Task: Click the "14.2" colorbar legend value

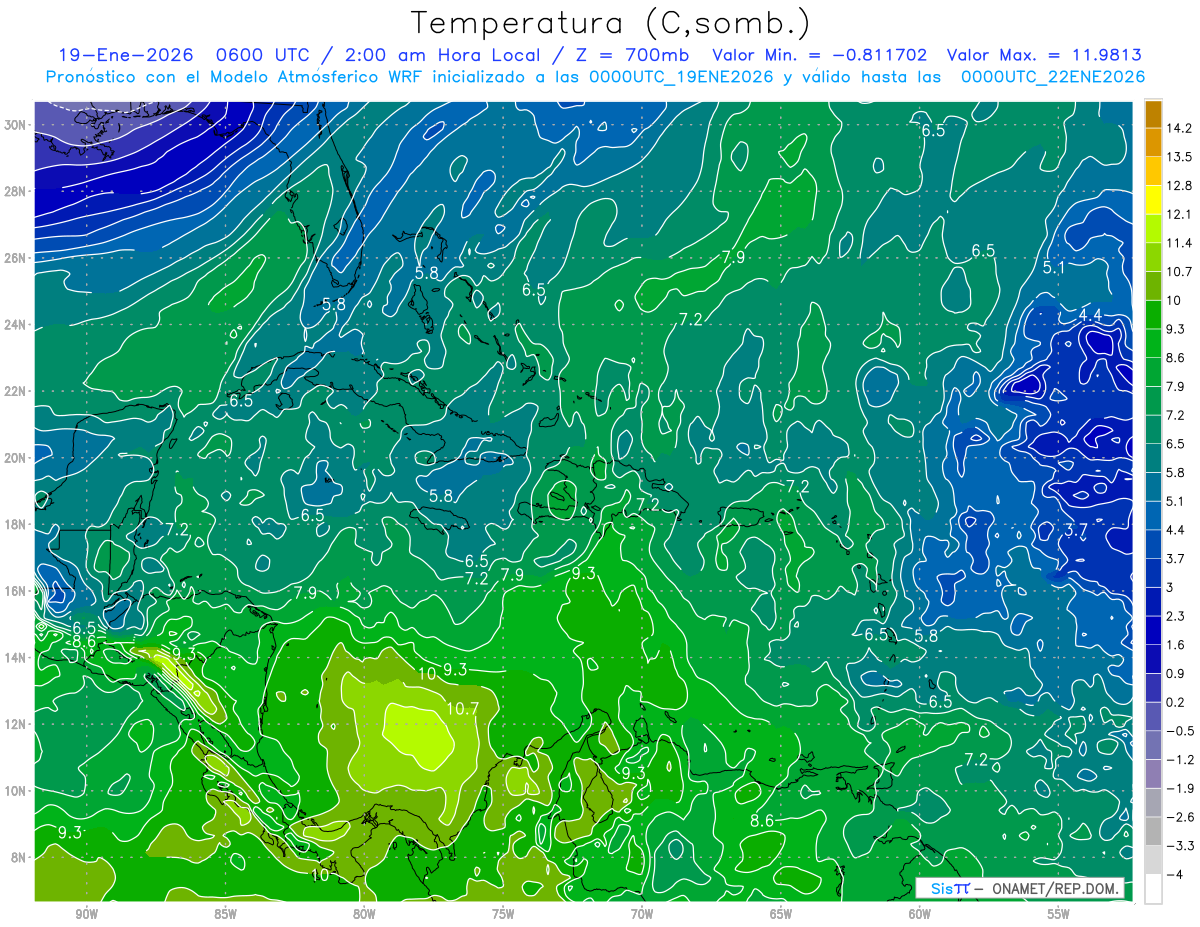Action: [1179, 128]
